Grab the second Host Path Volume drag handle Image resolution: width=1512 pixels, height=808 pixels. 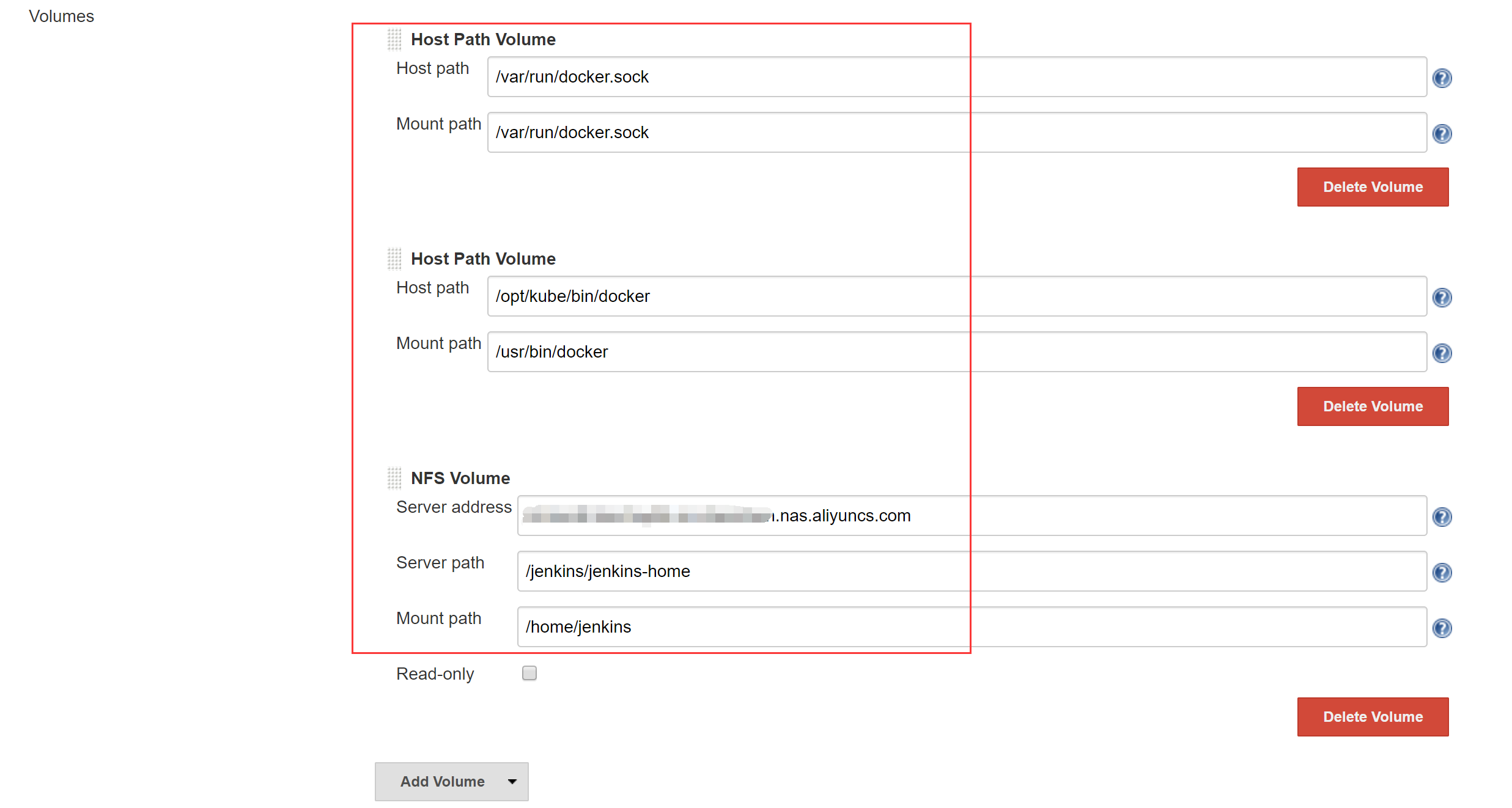(x=394, y=259)
